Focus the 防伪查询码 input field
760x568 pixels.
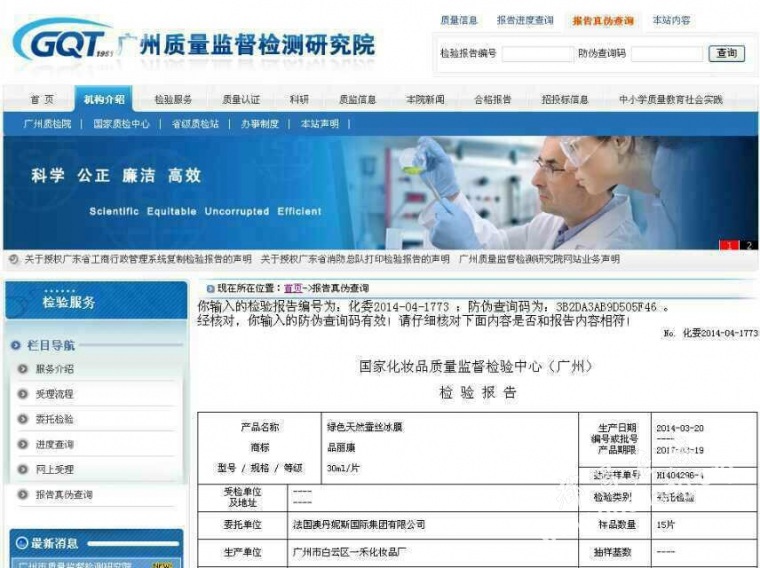point(667,54)
